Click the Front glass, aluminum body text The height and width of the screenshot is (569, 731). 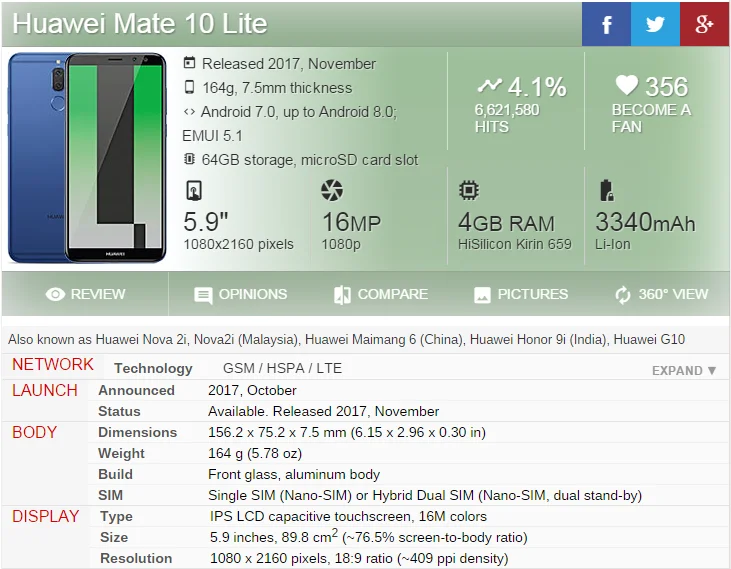point(294,474)
